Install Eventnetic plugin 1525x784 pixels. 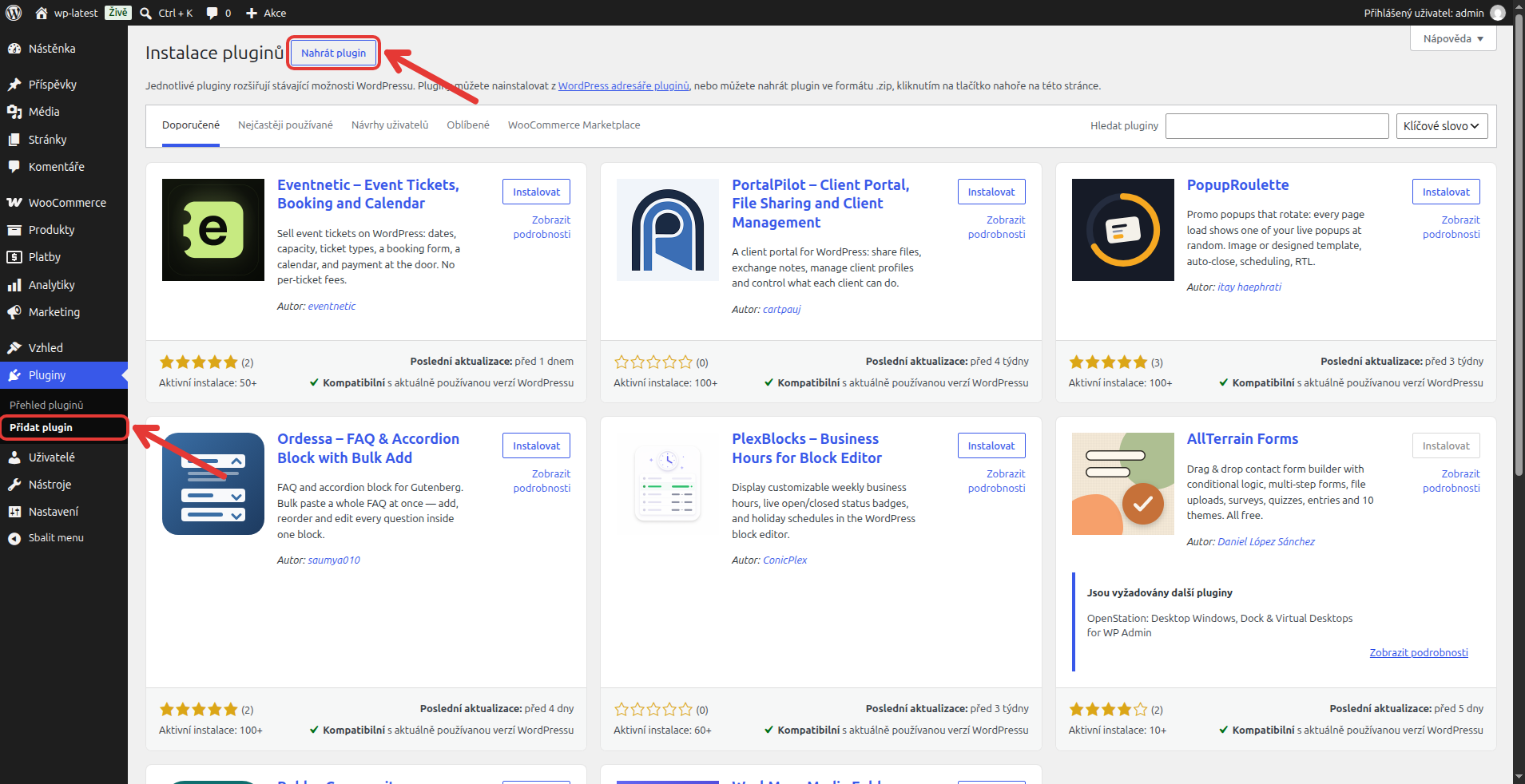coord(536,192)
